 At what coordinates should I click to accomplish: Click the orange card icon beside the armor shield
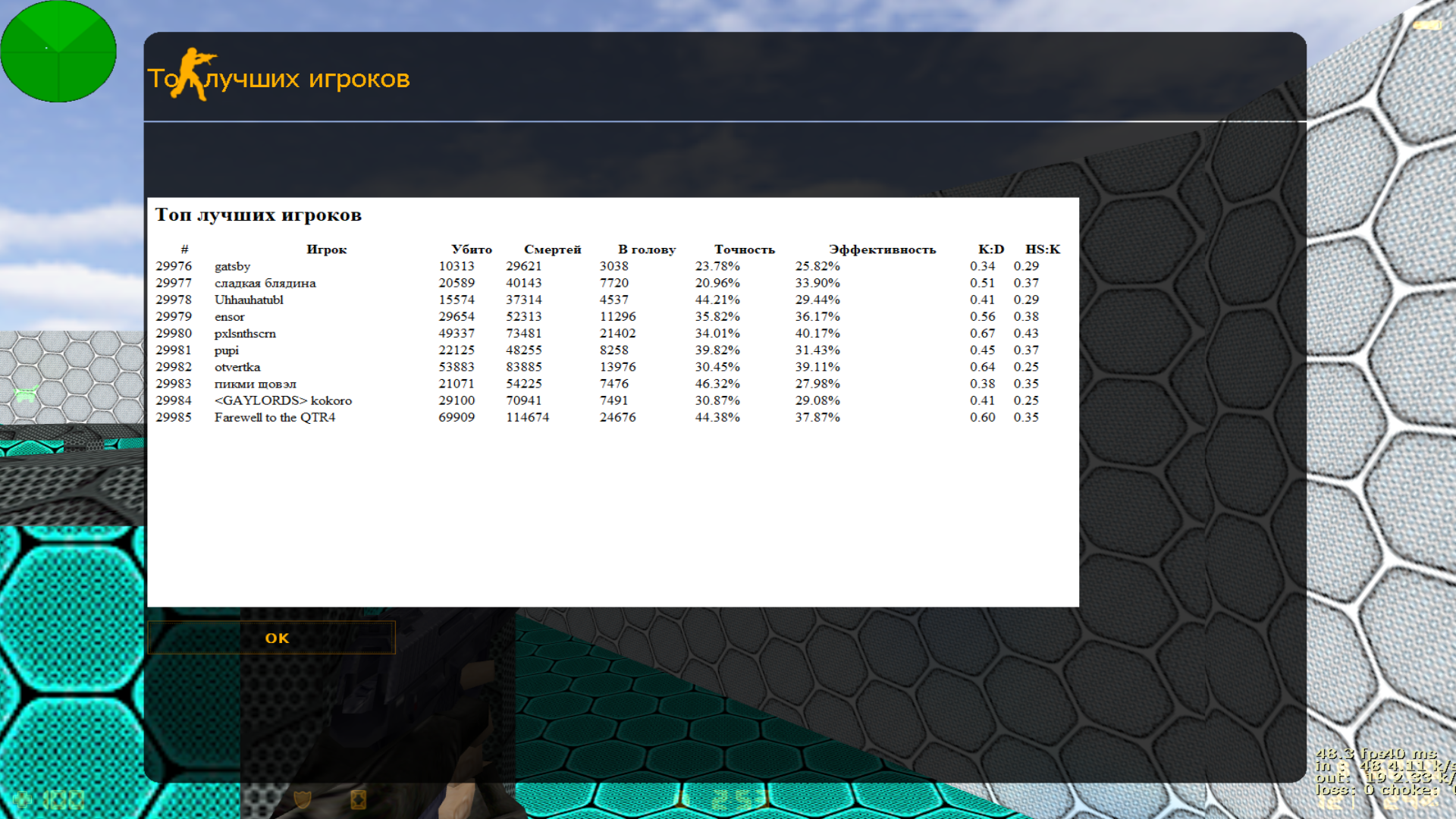pos(358,799)
